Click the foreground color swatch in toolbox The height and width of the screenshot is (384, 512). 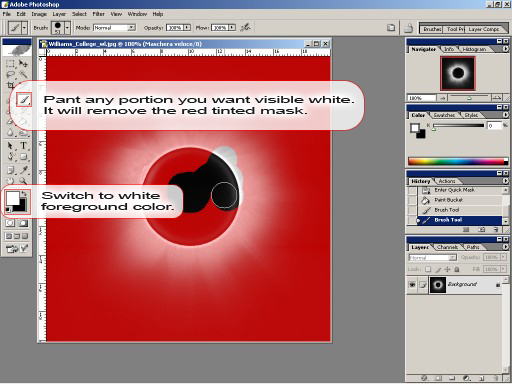[x=13, y=198]
